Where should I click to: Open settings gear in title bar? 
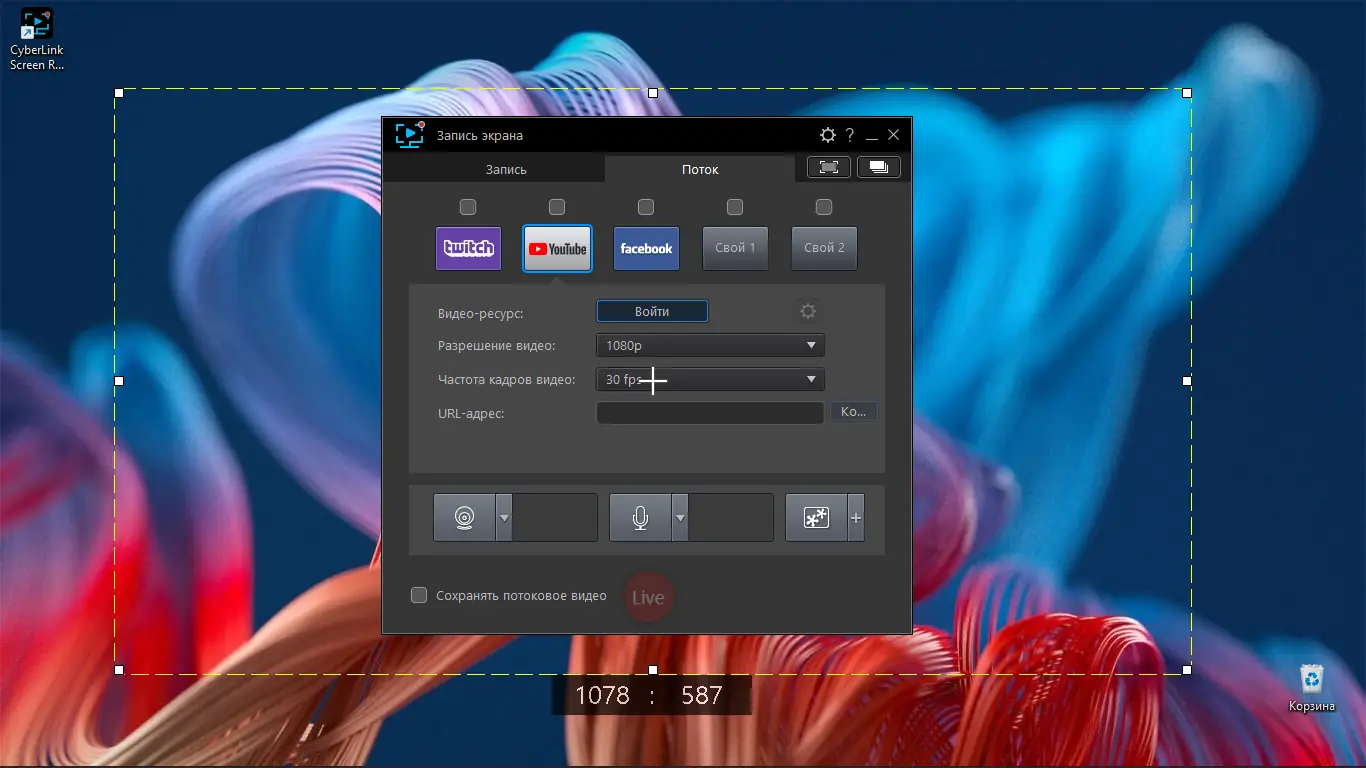tap(827, 135)
